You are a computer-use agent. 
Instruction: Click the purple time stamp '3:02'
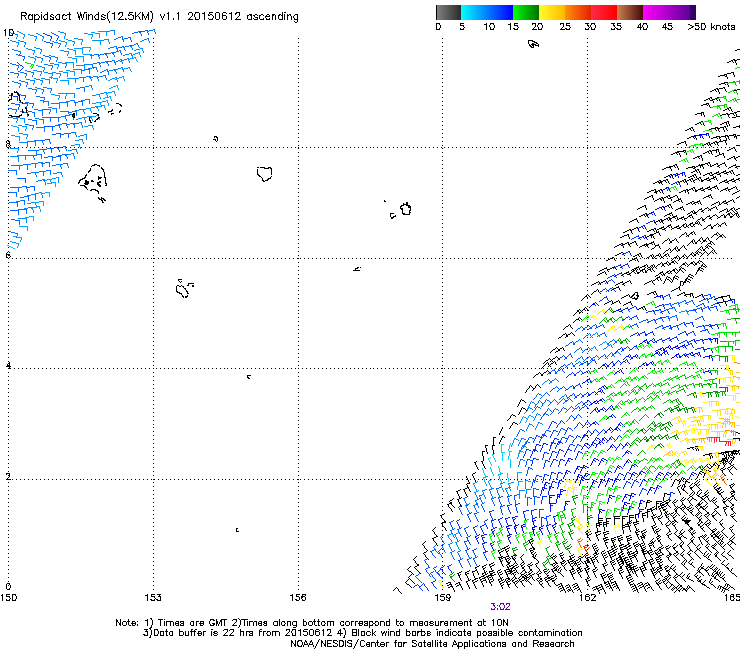pyautogui.click(x=500, y=607)
